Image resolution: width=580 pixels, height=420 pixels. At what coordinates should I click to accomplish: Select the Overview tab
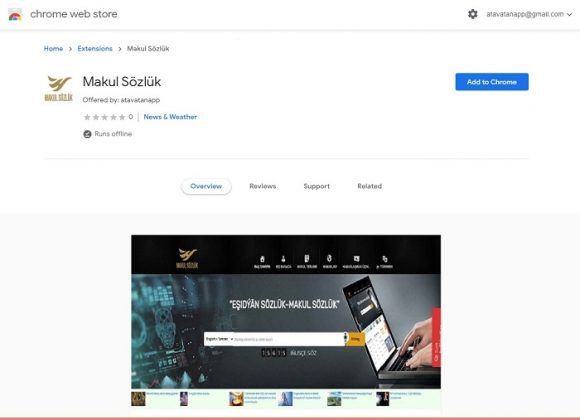[x=206, y=186]
